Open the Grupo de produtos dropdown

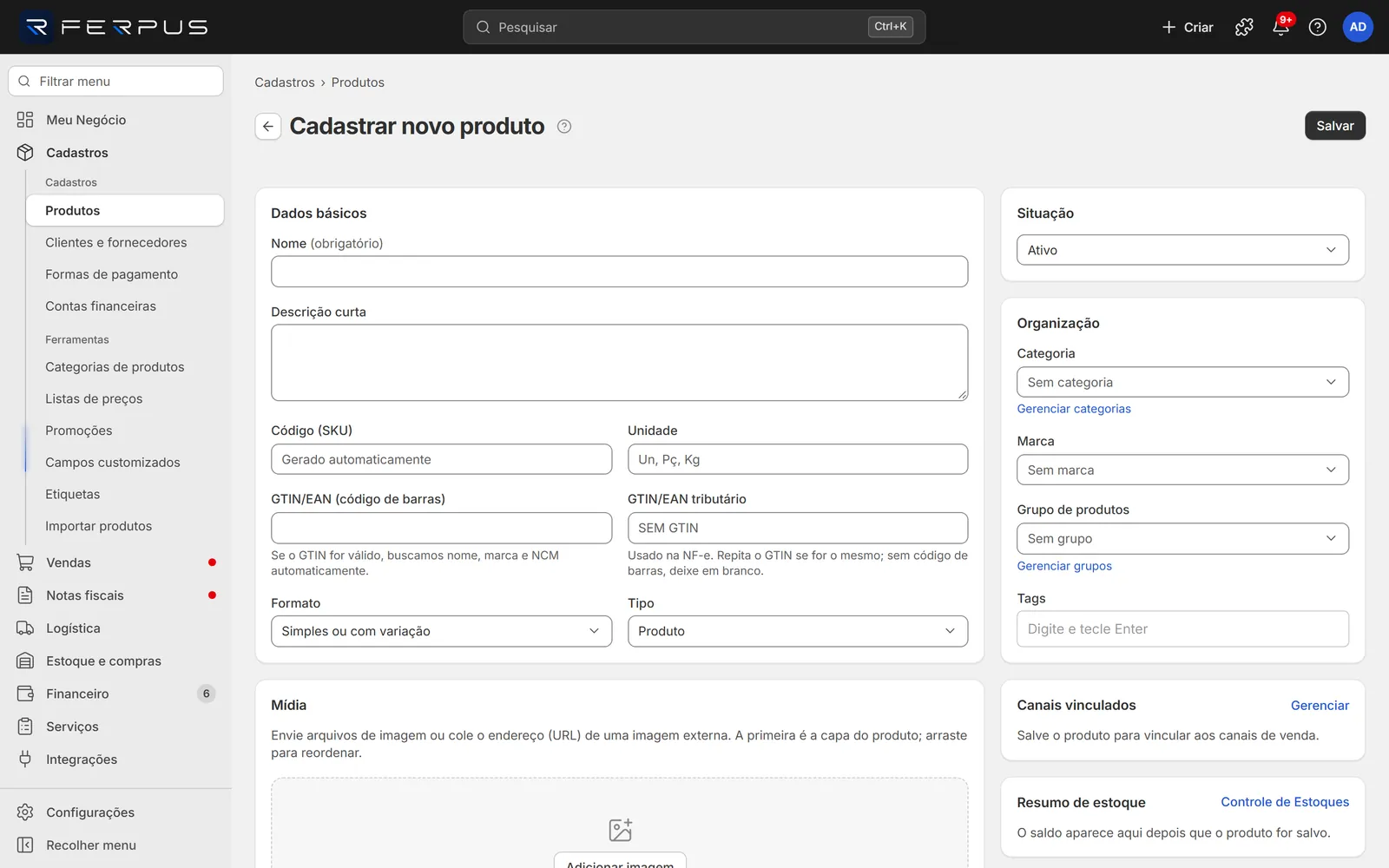click(x=1182, y=538)
